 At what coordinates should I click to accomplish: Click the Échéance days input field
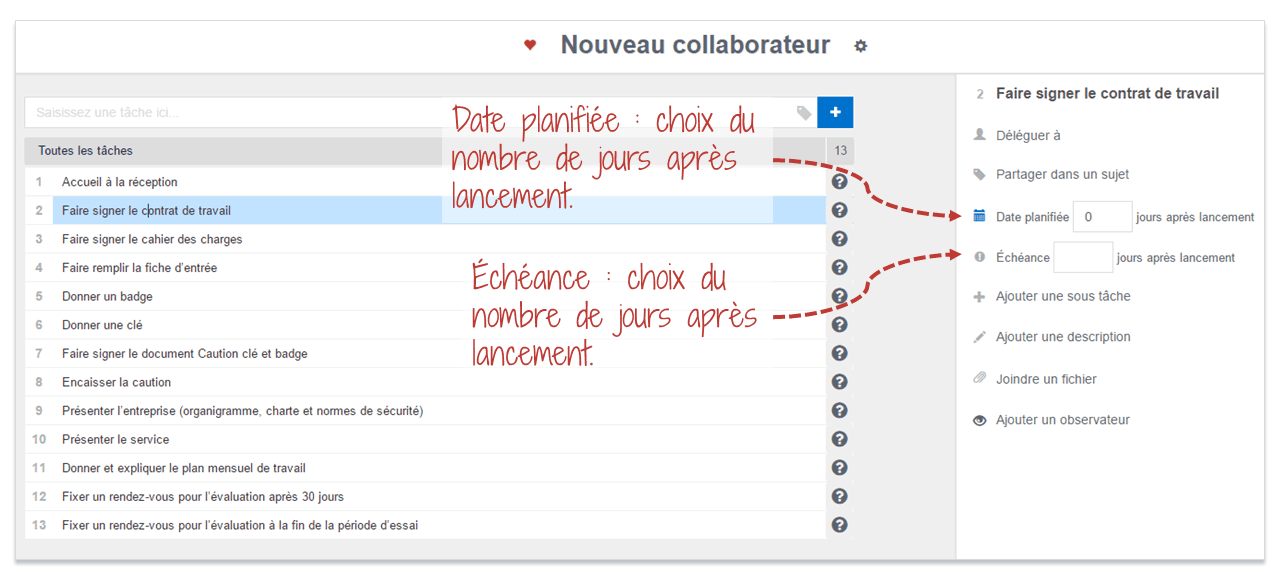click(x=1083, y=257)
